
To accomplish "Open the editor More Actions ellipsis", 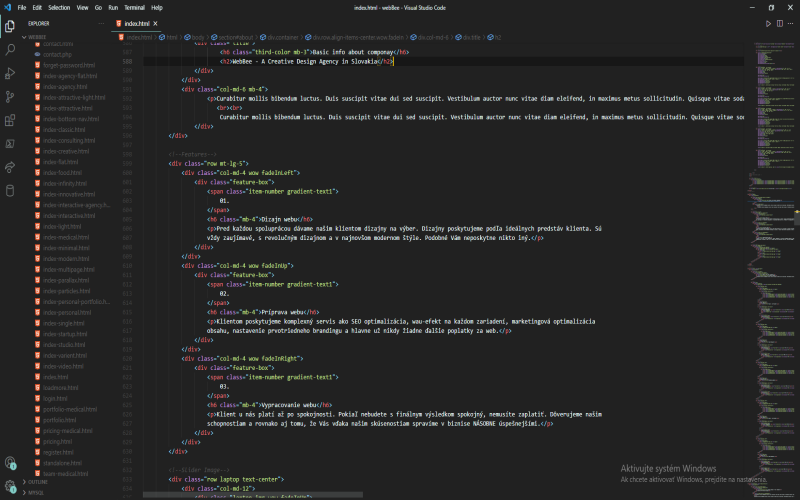I will (x=790, y=23).
